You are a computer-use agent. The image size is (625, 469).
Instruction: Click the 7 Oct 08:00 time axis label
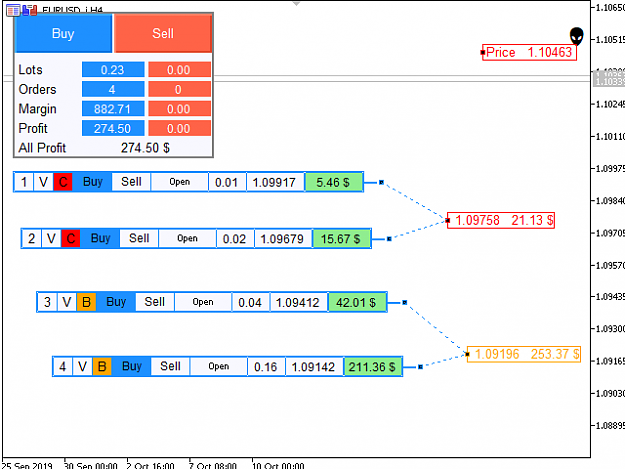pos(213,465)
